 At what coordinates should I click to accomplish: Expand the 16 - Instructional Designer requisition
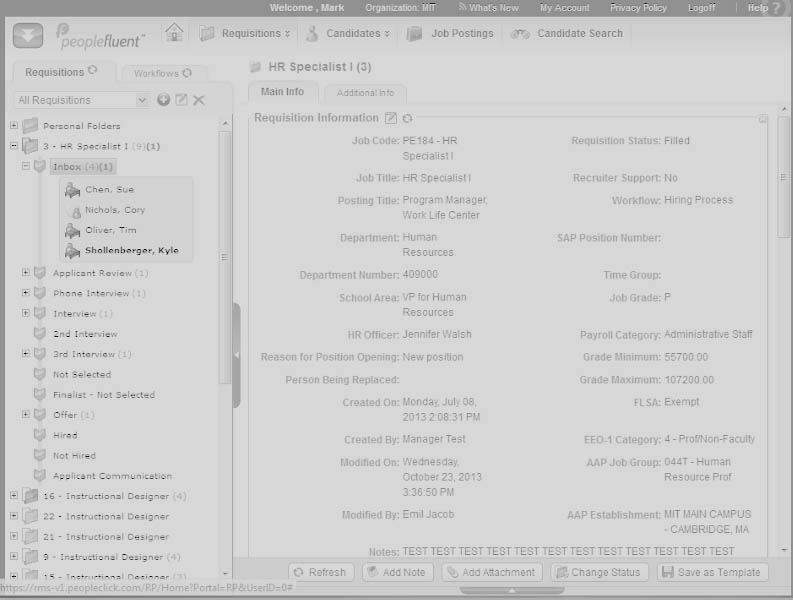[14, 496]
